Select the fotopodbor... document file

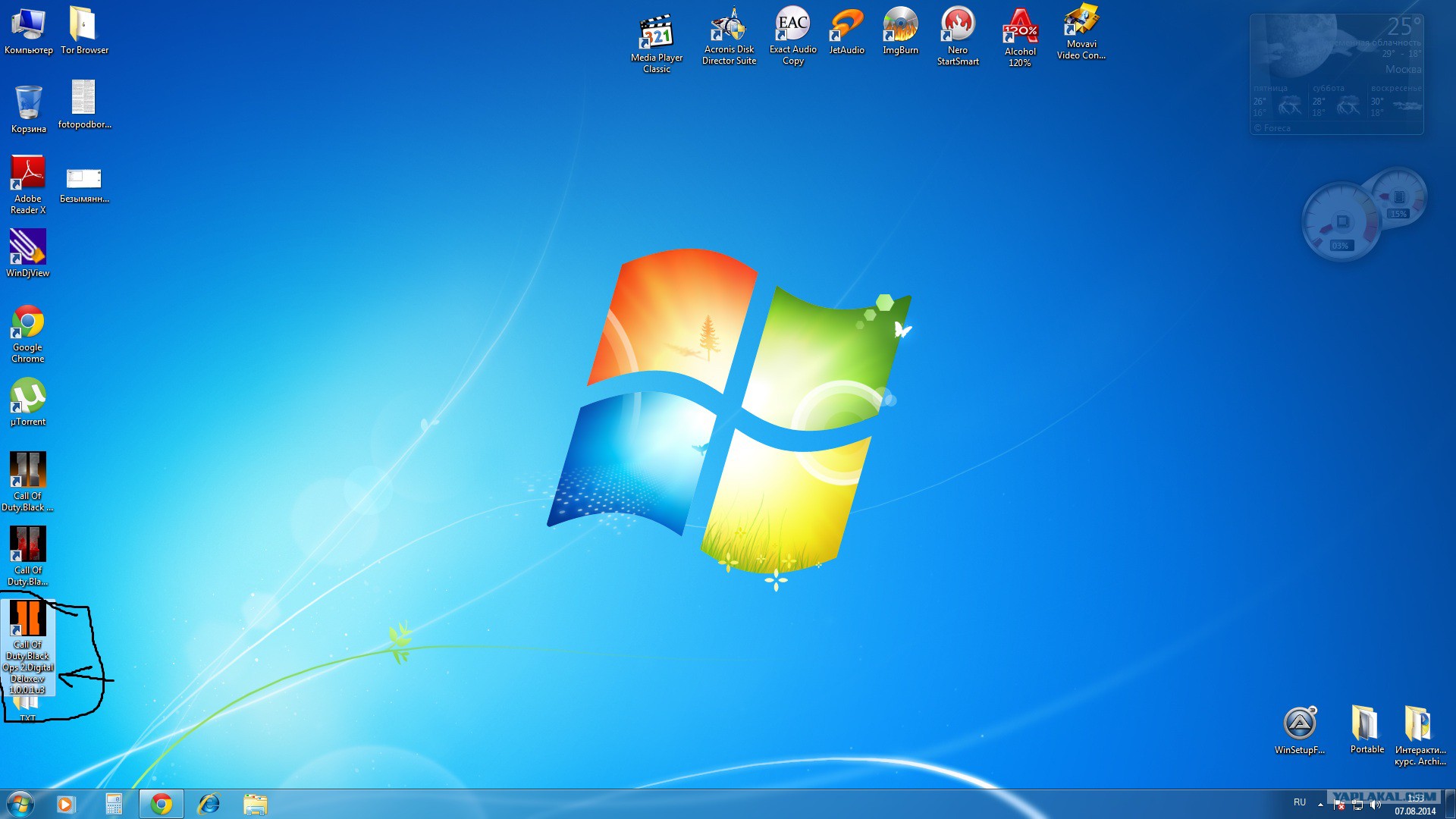(84, 105)
